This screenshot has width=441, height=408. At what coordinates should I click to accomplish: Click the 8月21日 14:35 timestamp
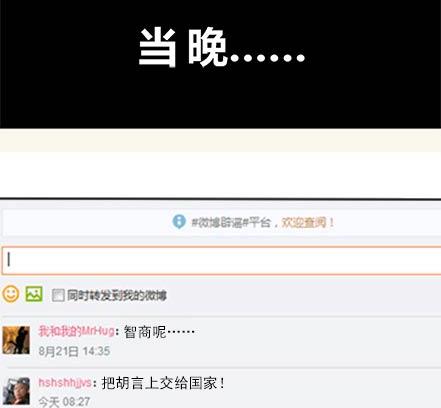click(x=74, y=351)
